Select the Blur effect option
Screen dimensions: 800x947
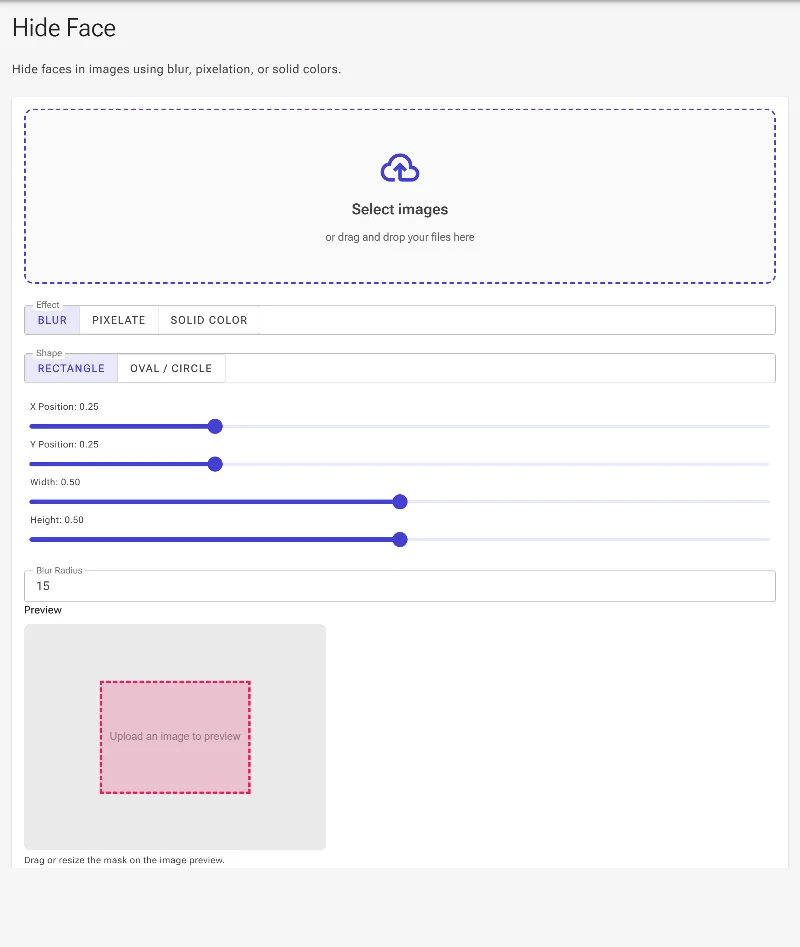click(x=52, y=320)
